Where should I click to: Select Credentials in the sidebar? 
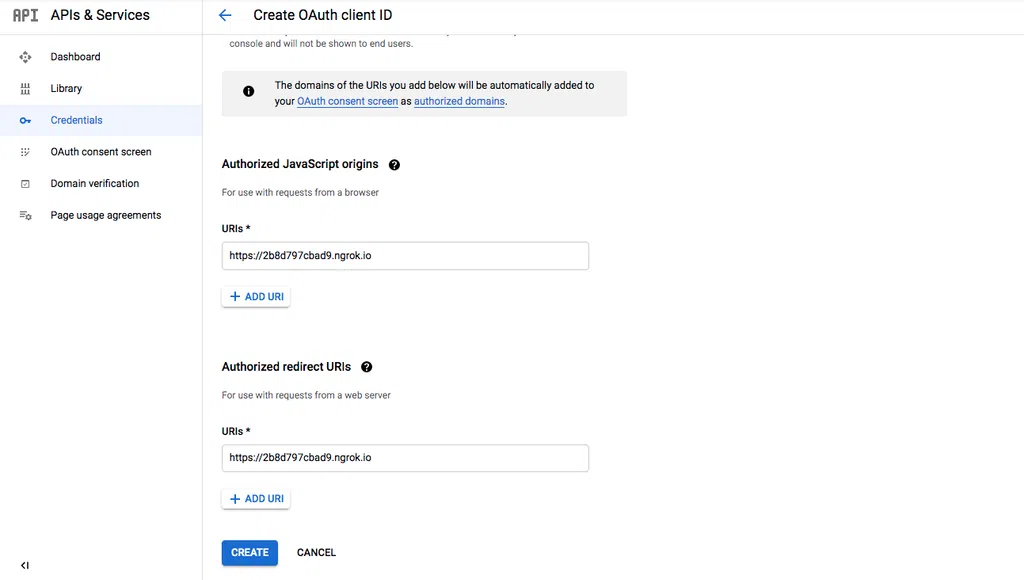pyautogui.click(x=76, y=120)
